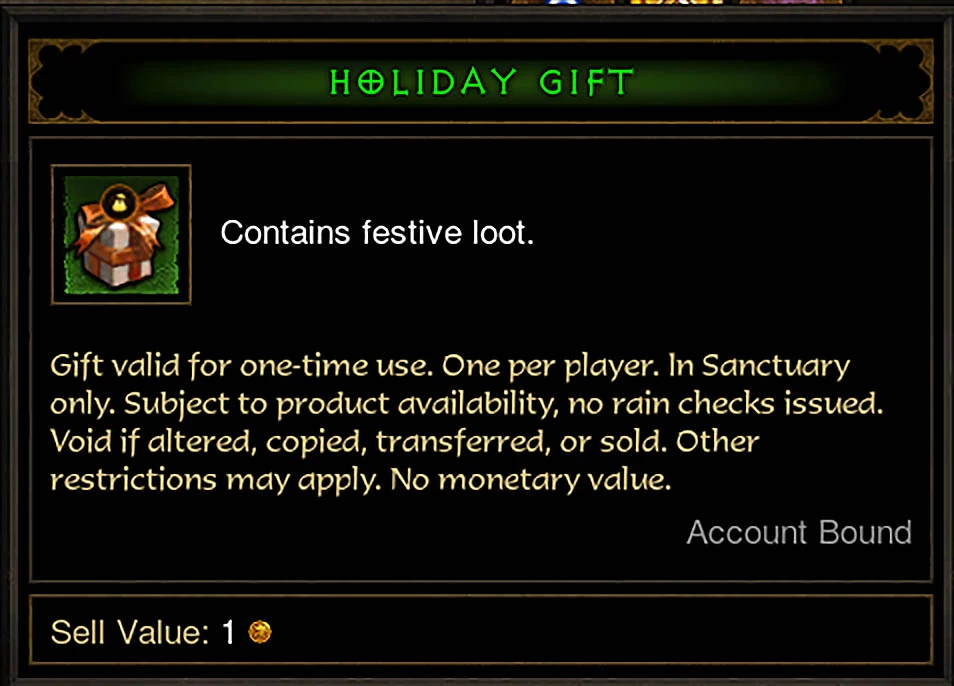
Task: Click the 'no rain checks issued.' phrase
Action: point(725,404)
